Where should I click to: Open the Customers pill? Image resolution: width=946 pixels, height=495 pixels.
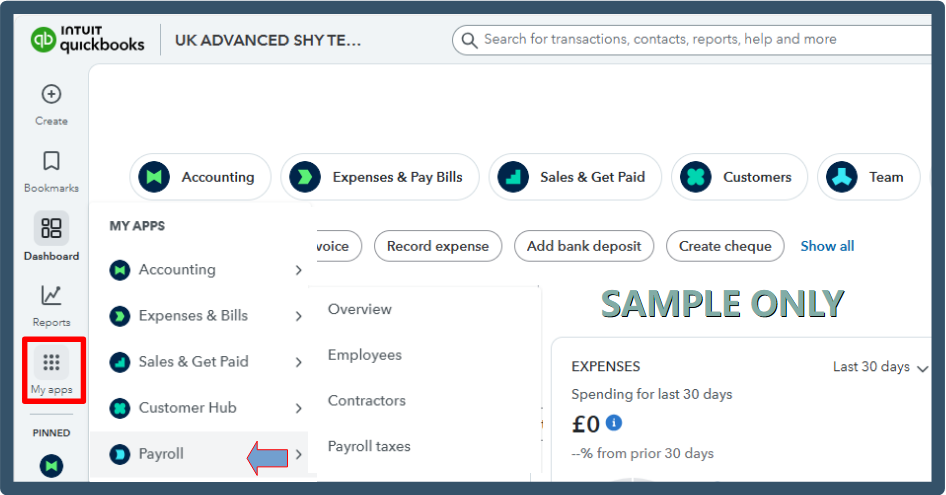[739, 177]
